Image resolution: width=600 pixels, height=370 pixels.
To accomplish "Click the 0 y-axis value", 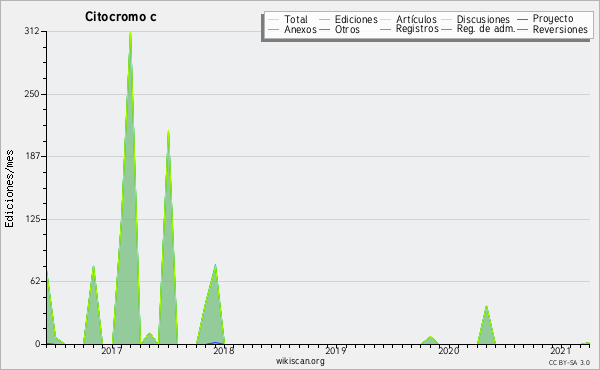I will 37,344.
